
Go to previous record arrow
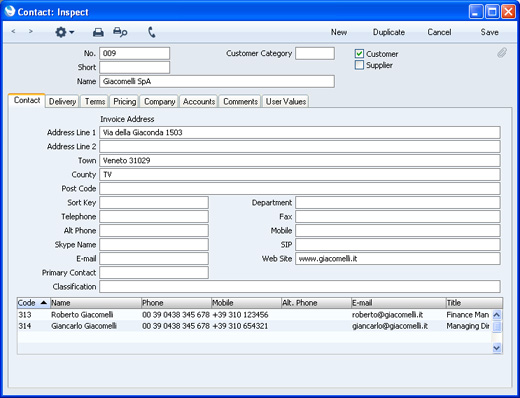[x=13, y=32]
